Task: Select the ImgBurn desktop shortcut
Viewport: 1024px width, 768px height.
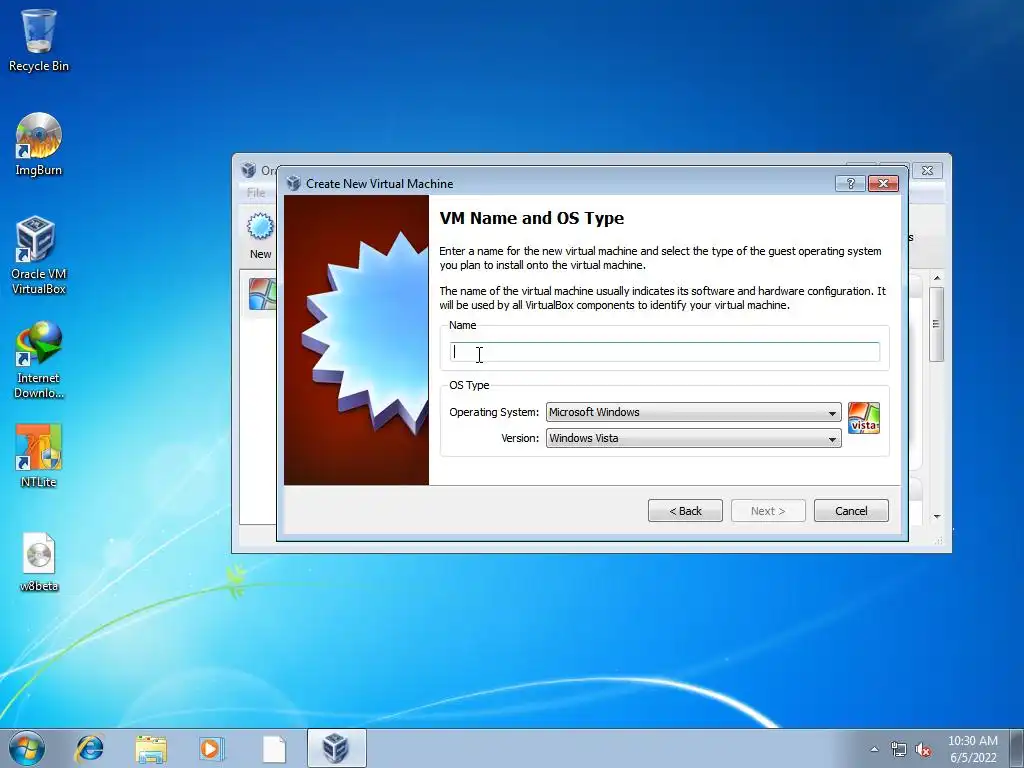Action: [39, 144]
